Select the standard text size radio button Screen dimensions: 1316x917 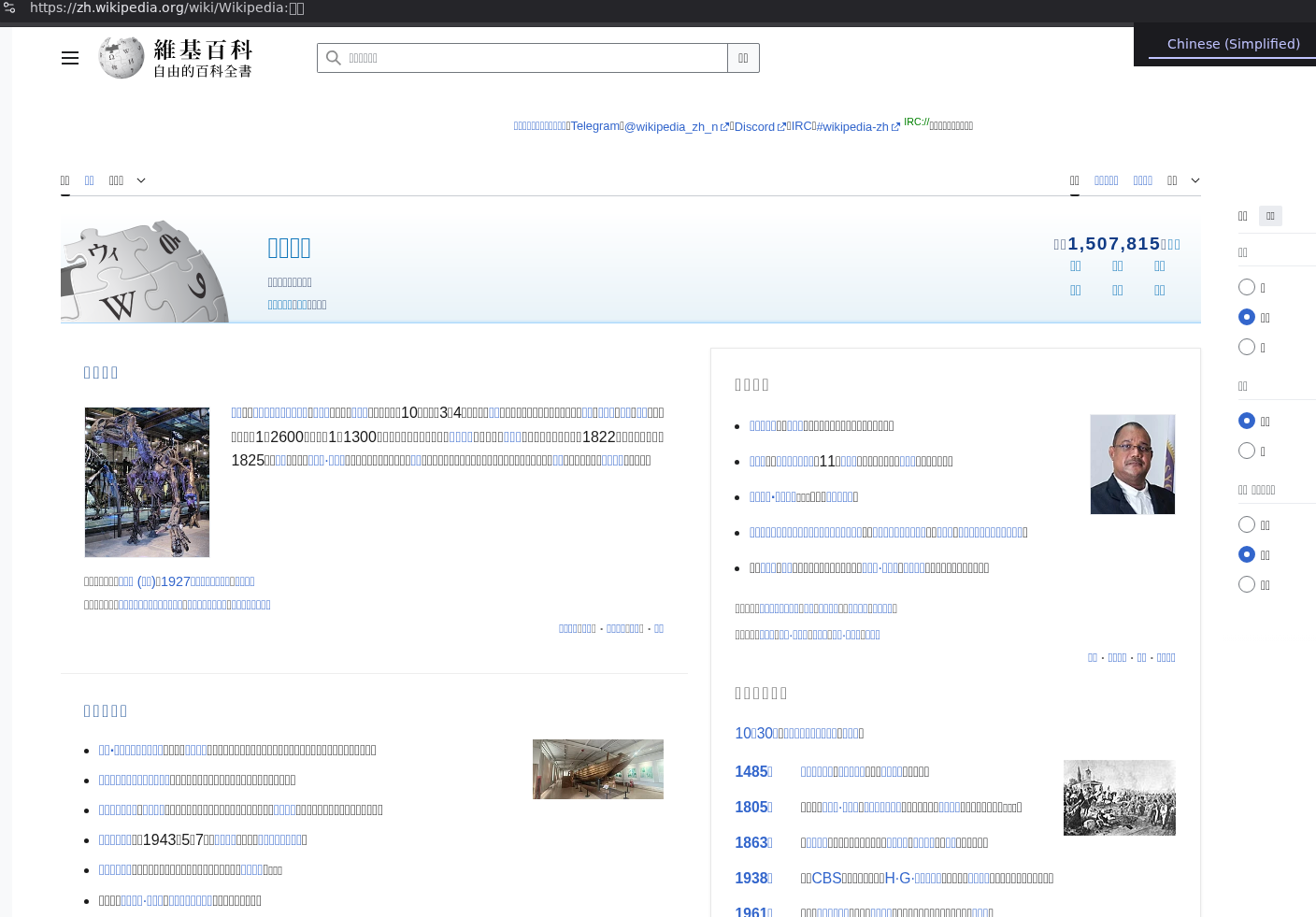click(1247, 317)
